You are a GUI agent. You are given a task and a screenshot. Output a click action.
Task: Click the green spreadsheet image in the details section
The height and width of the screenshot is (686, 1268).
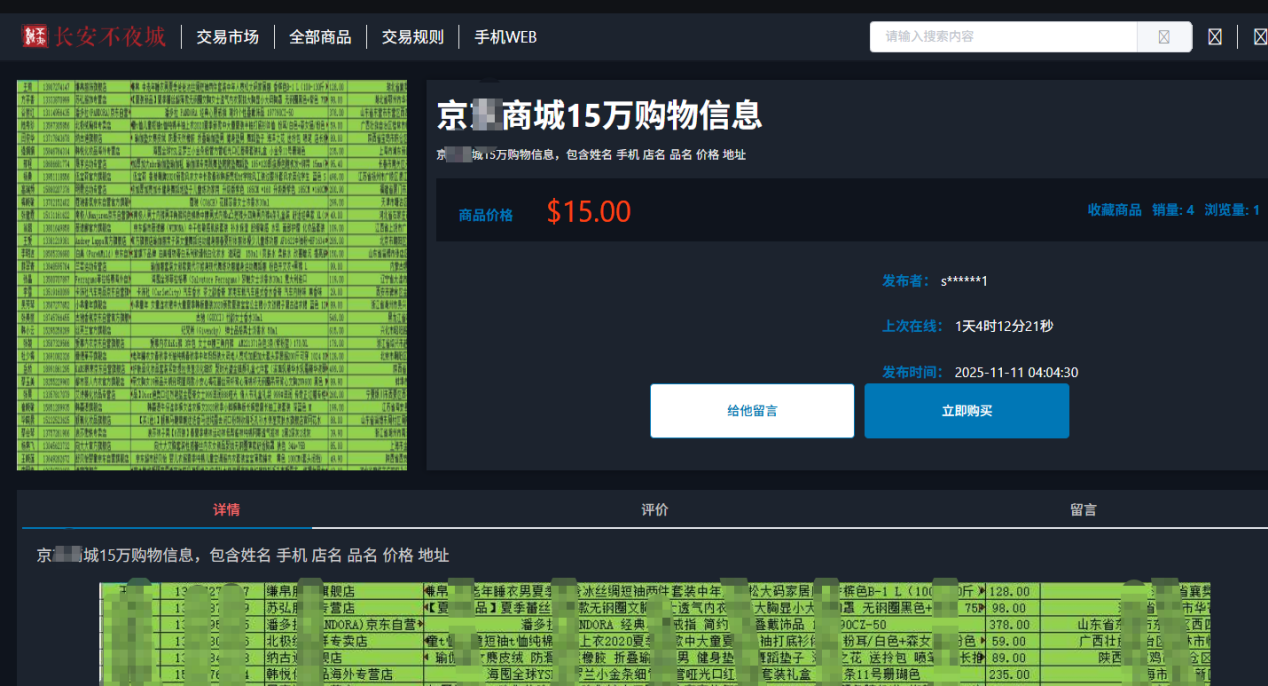655,632
